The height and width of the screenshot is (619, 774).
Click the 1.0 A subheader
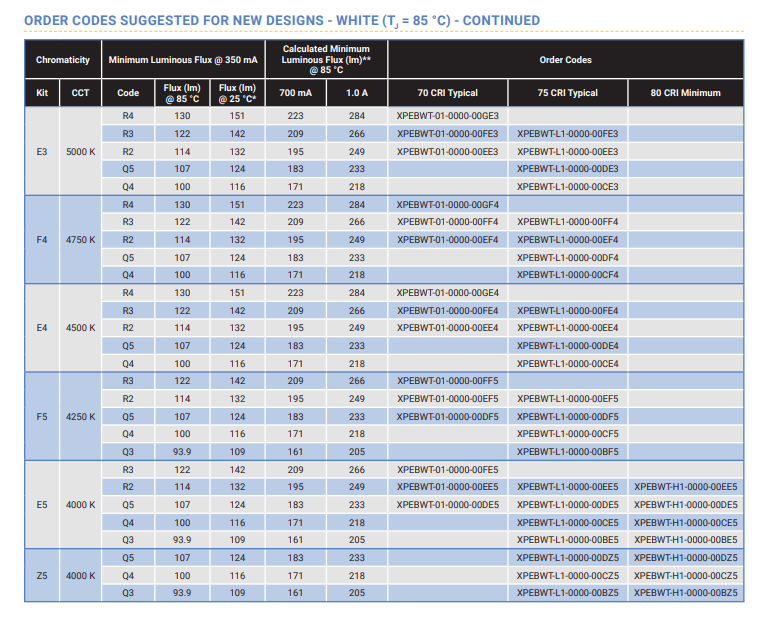click(357, 93)
